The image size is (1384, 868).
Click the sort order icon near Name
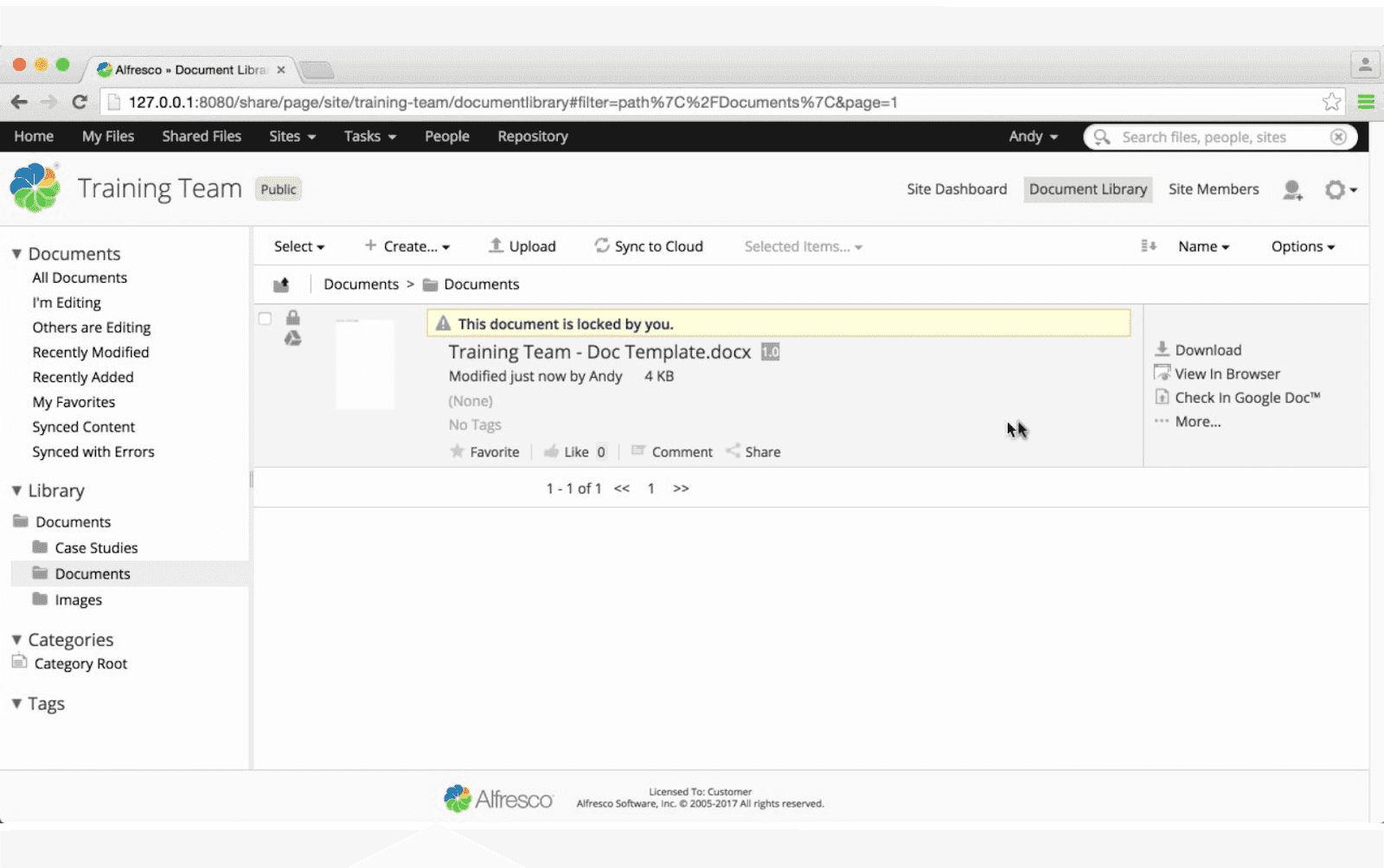coord(1149,246)
